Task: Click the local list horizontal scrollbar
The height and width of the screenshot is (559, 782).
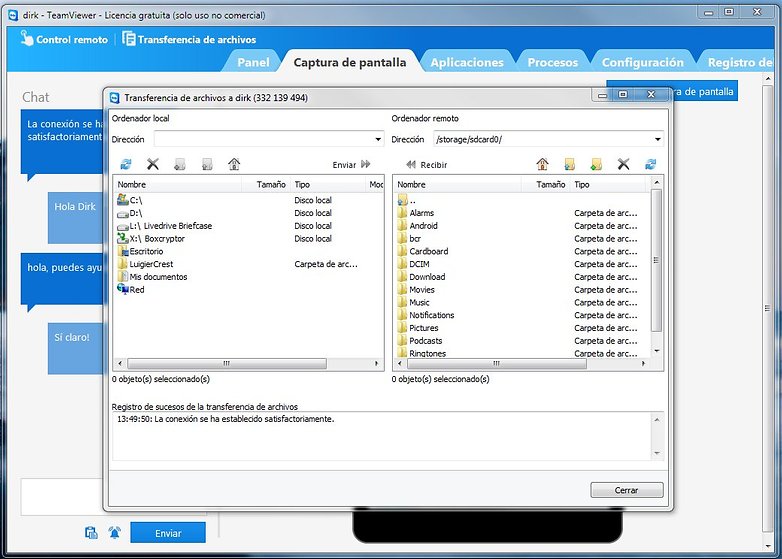Action: point(226,364)
